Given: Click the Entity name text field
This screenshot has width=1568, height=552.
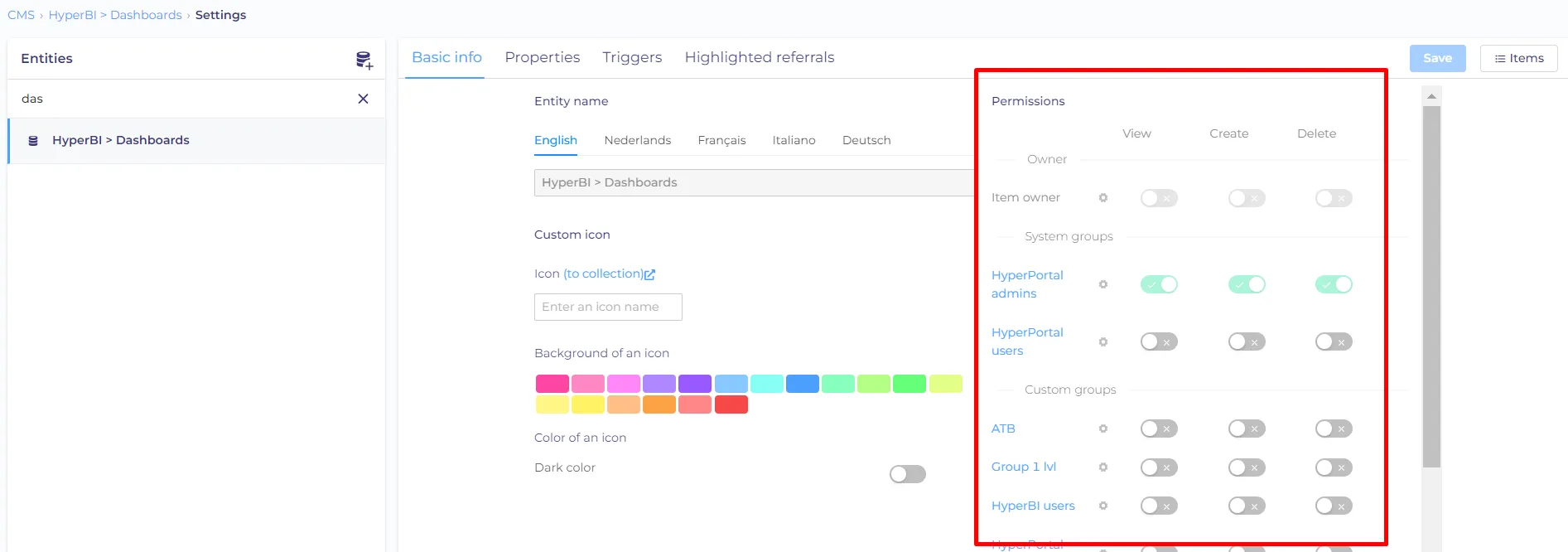Looking at the screenshot, I should (x=754, y=182).
